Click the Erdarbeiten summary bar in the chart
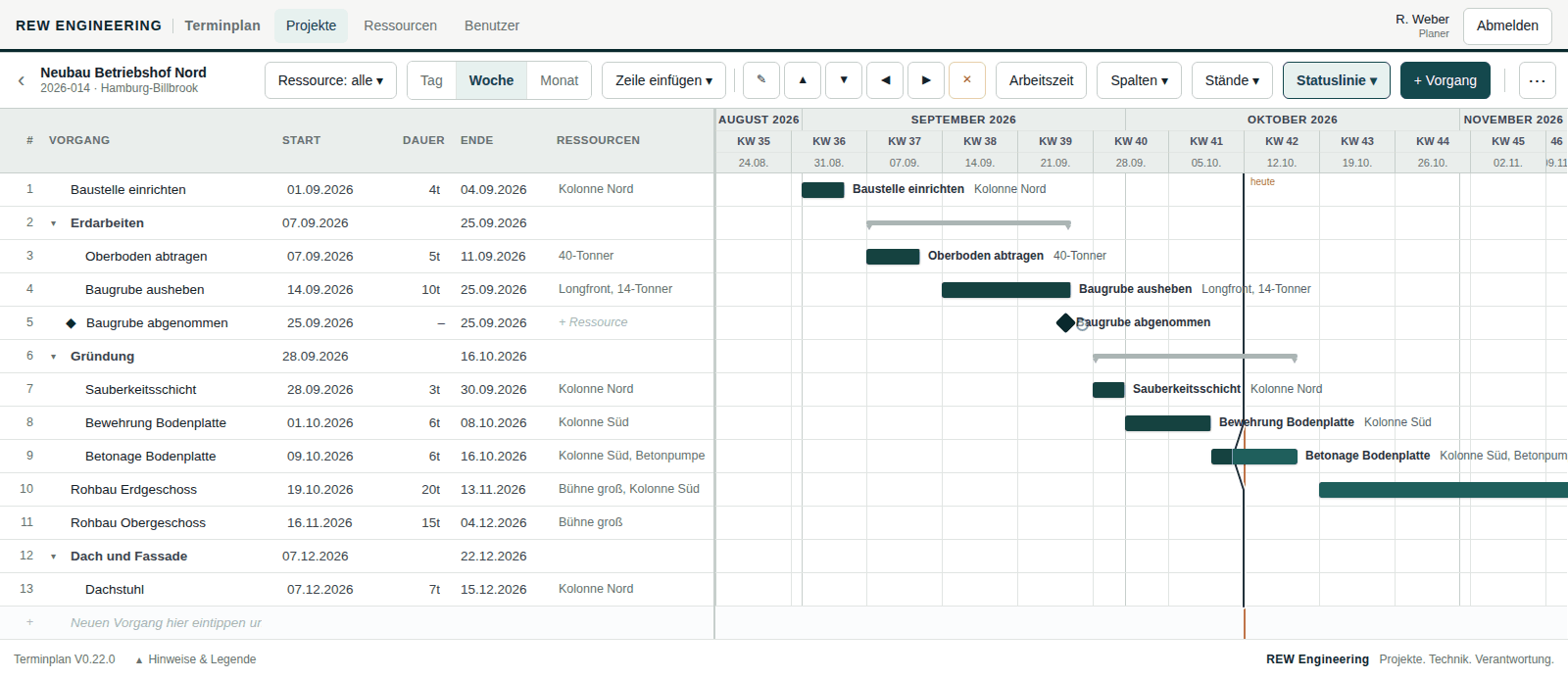Viewport: 1568px width, 680px height. (x=968, y=224)
